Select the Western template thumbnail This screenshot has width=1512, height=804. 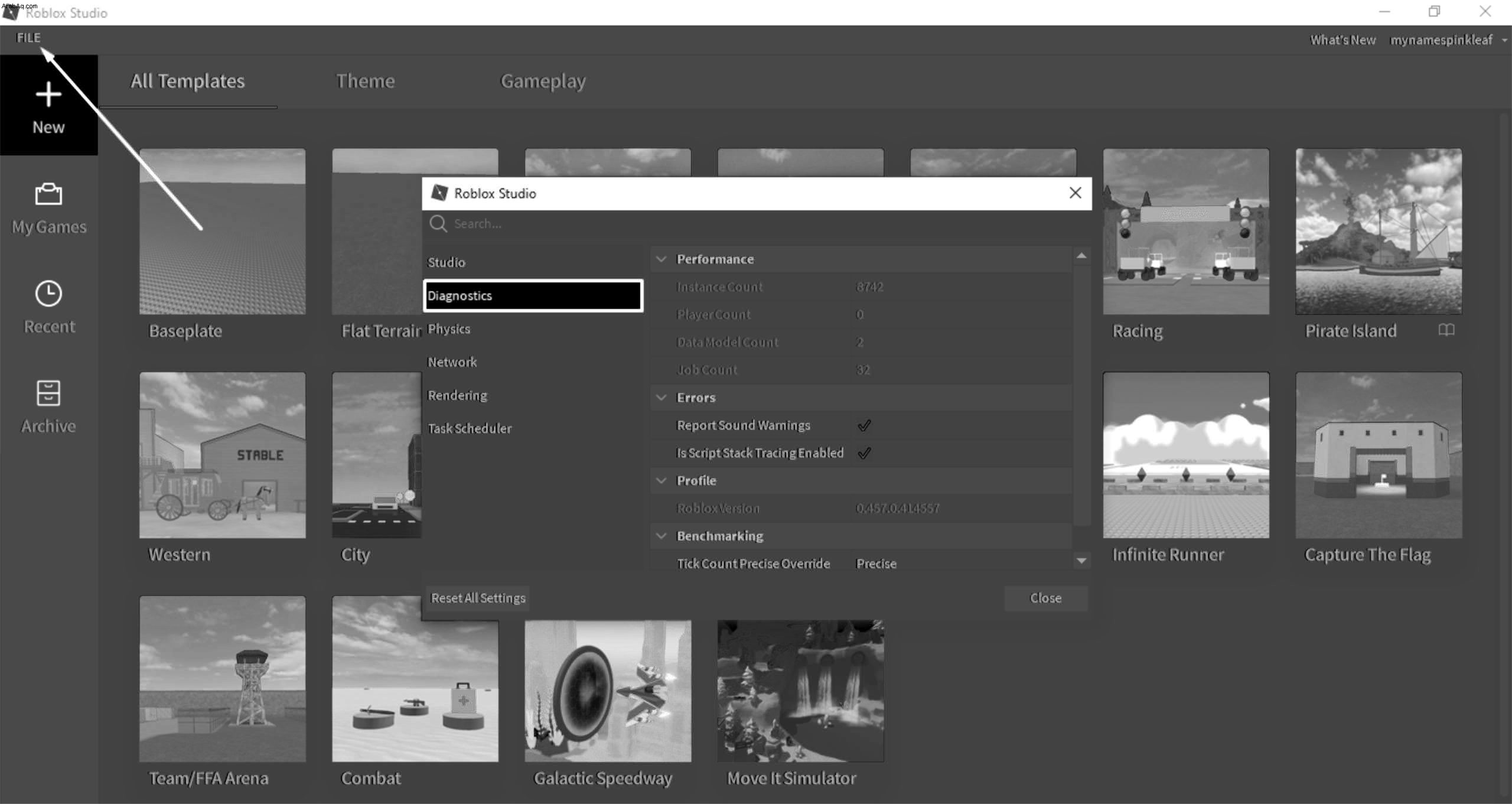pos(223,455)
